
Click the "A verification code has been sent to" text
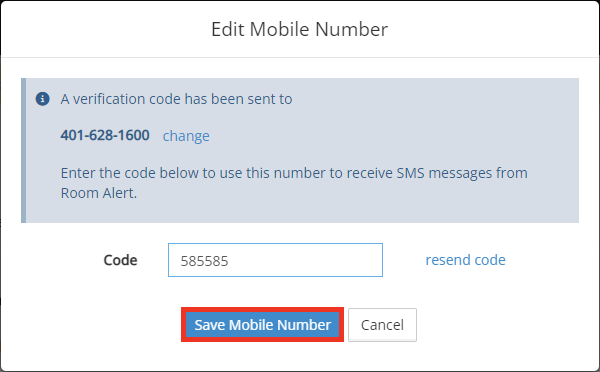tap(176, 99)
